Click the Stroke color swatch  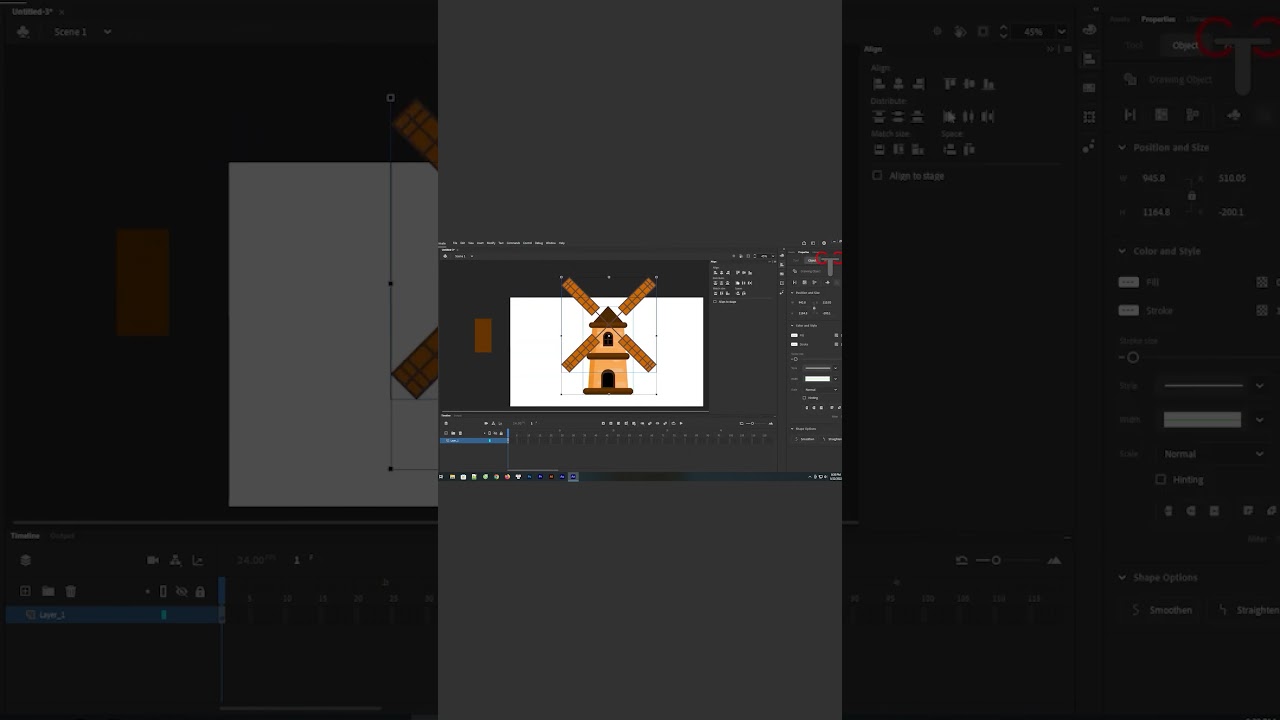(1129, 311)
